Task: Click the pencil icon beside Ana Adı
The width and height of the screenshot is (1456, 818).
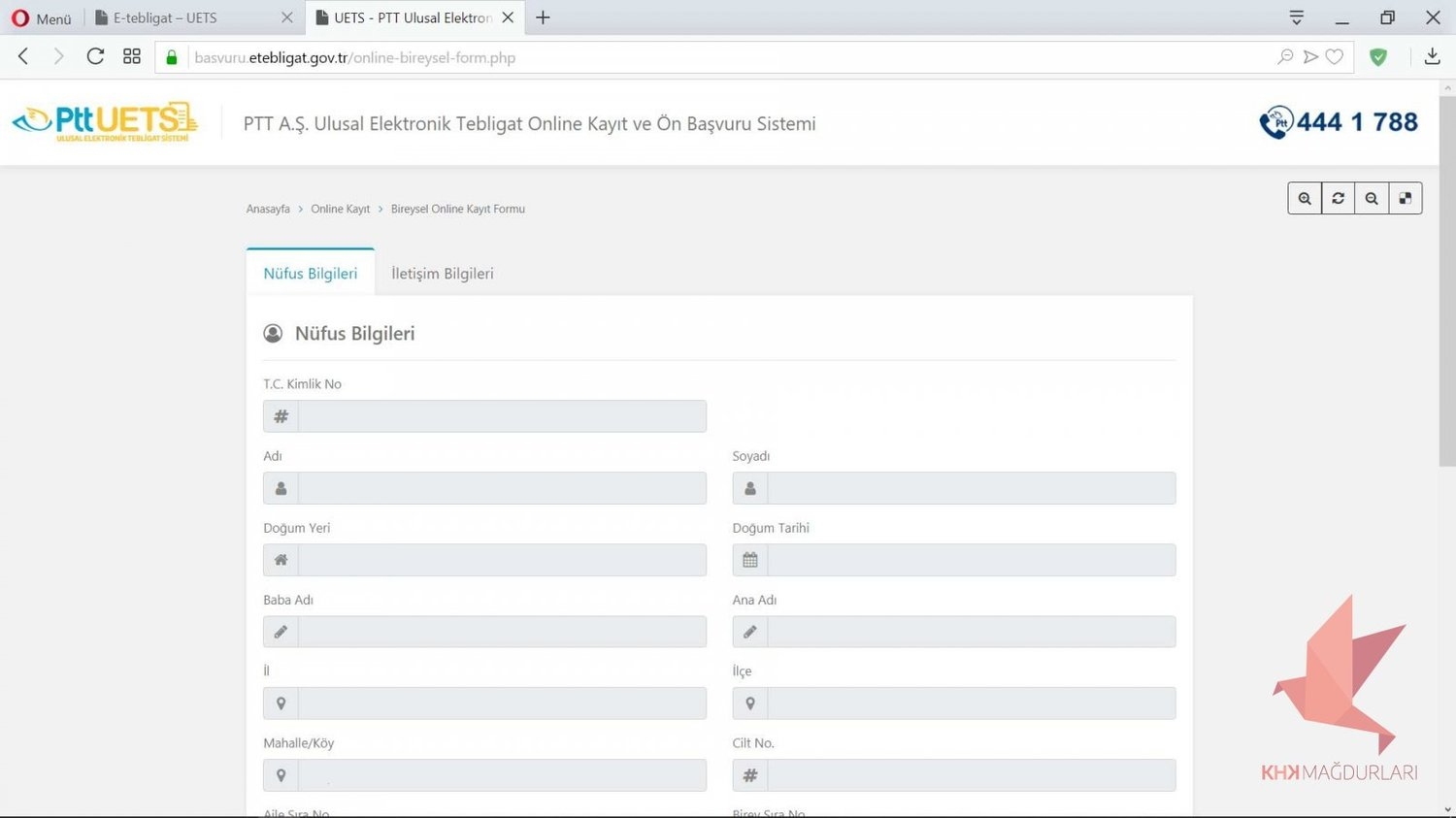Action: pos(750,632)
